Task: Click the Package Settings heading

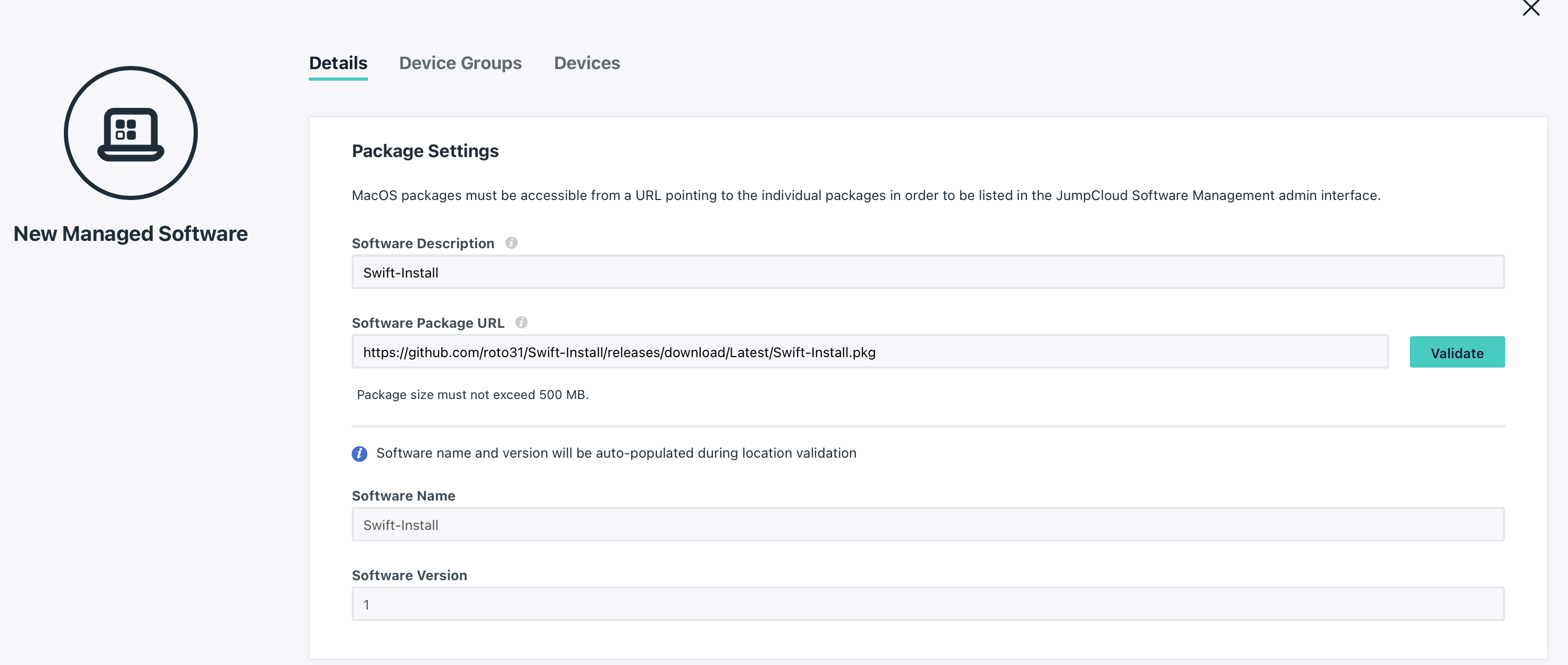Action: coord(425,151)
